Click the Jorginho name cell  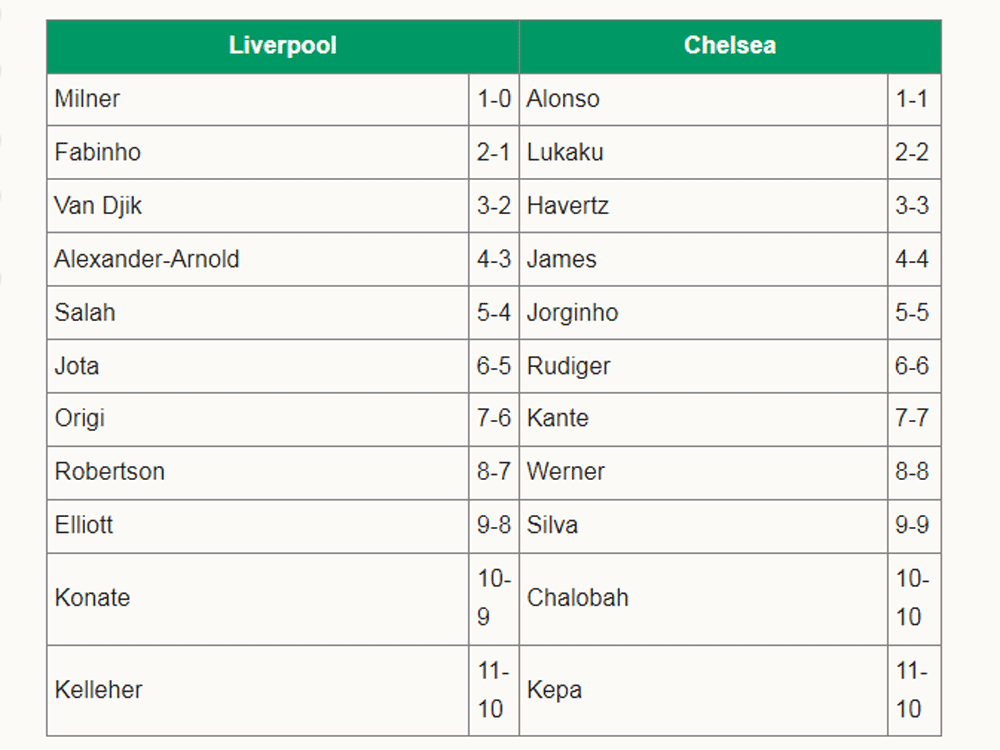[703, 313]
